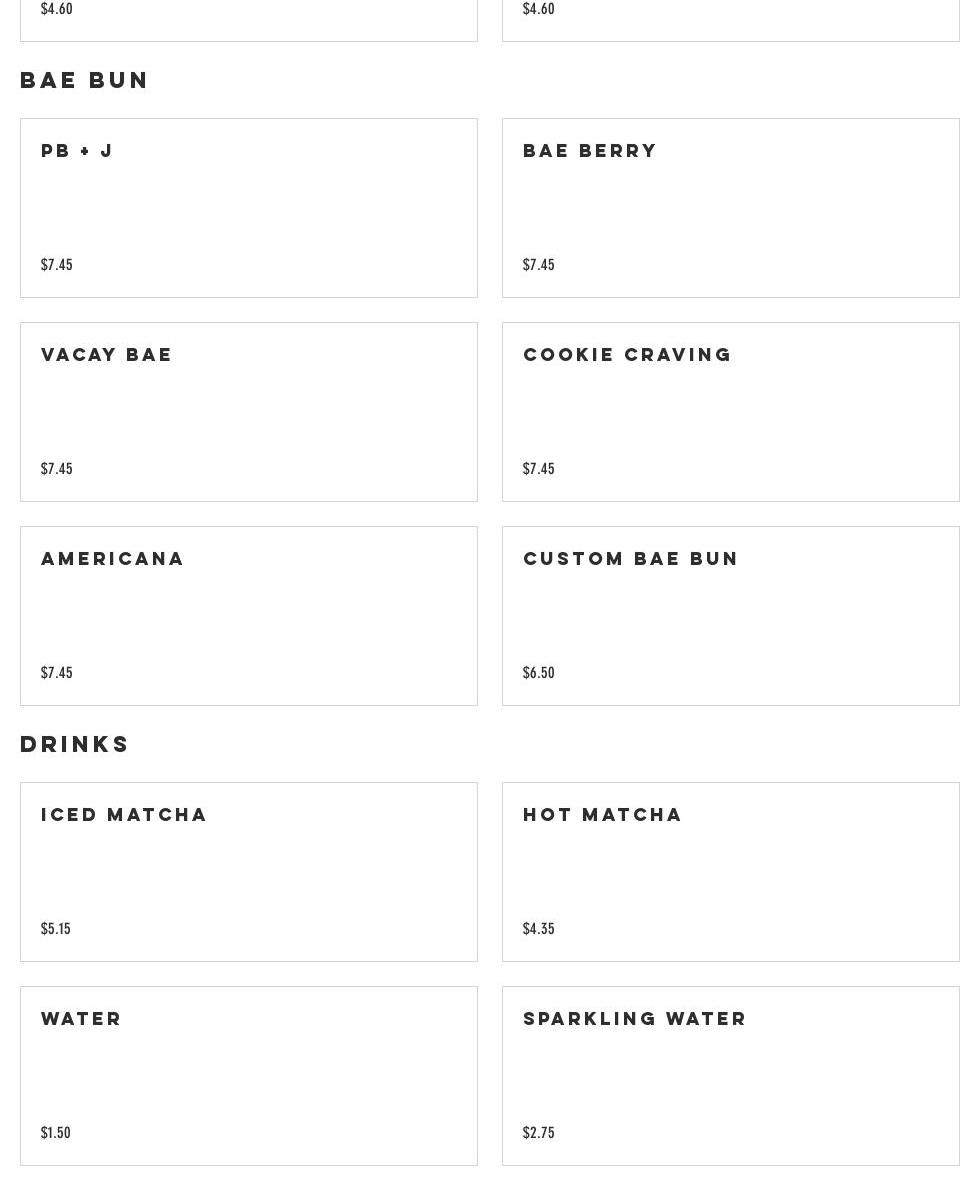Click the $7.45 price under PB + J
Screen dimensions: 965x1186
(57, 265)
